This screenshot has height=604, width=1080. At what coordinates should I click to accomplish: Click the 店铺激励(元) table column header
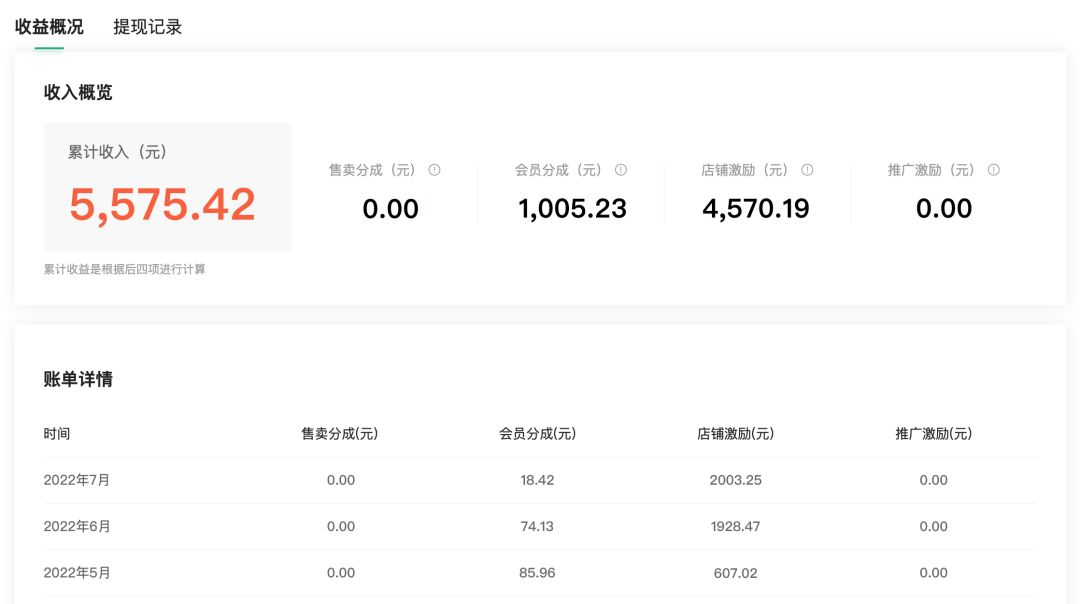[735, 434]
